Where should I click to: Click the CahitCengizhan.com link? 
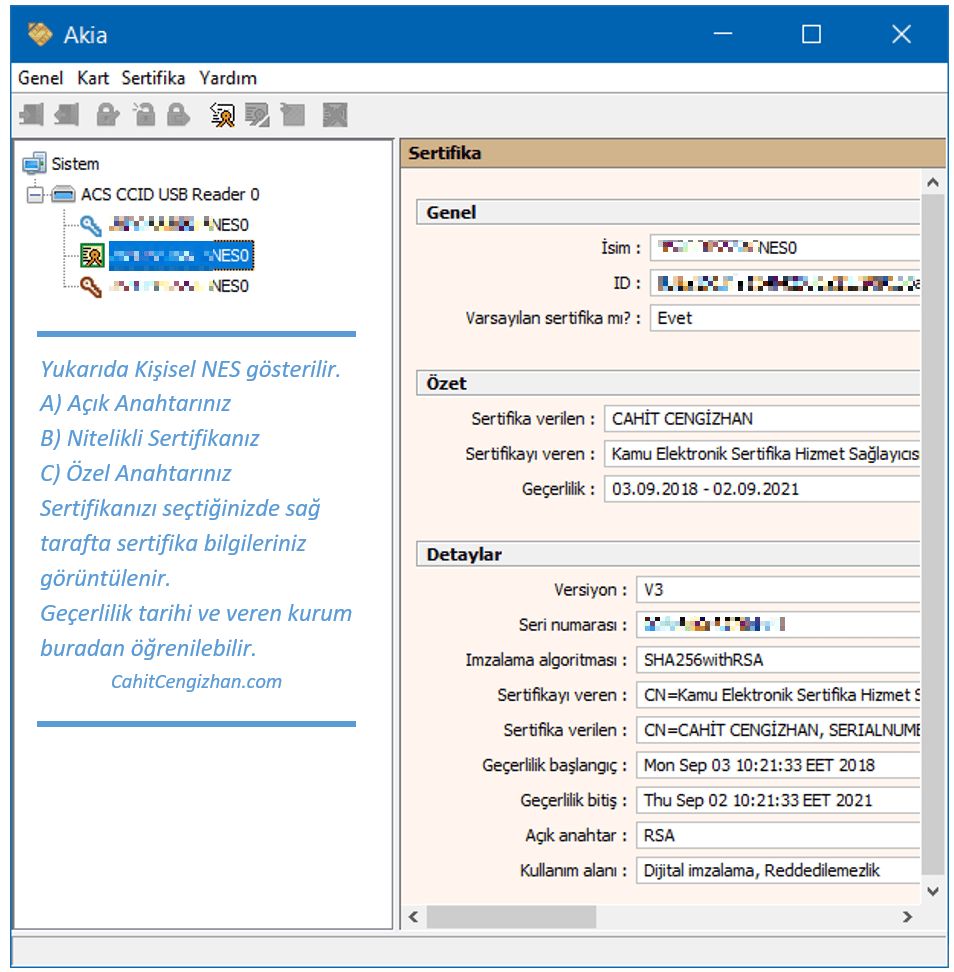[196, 682]
